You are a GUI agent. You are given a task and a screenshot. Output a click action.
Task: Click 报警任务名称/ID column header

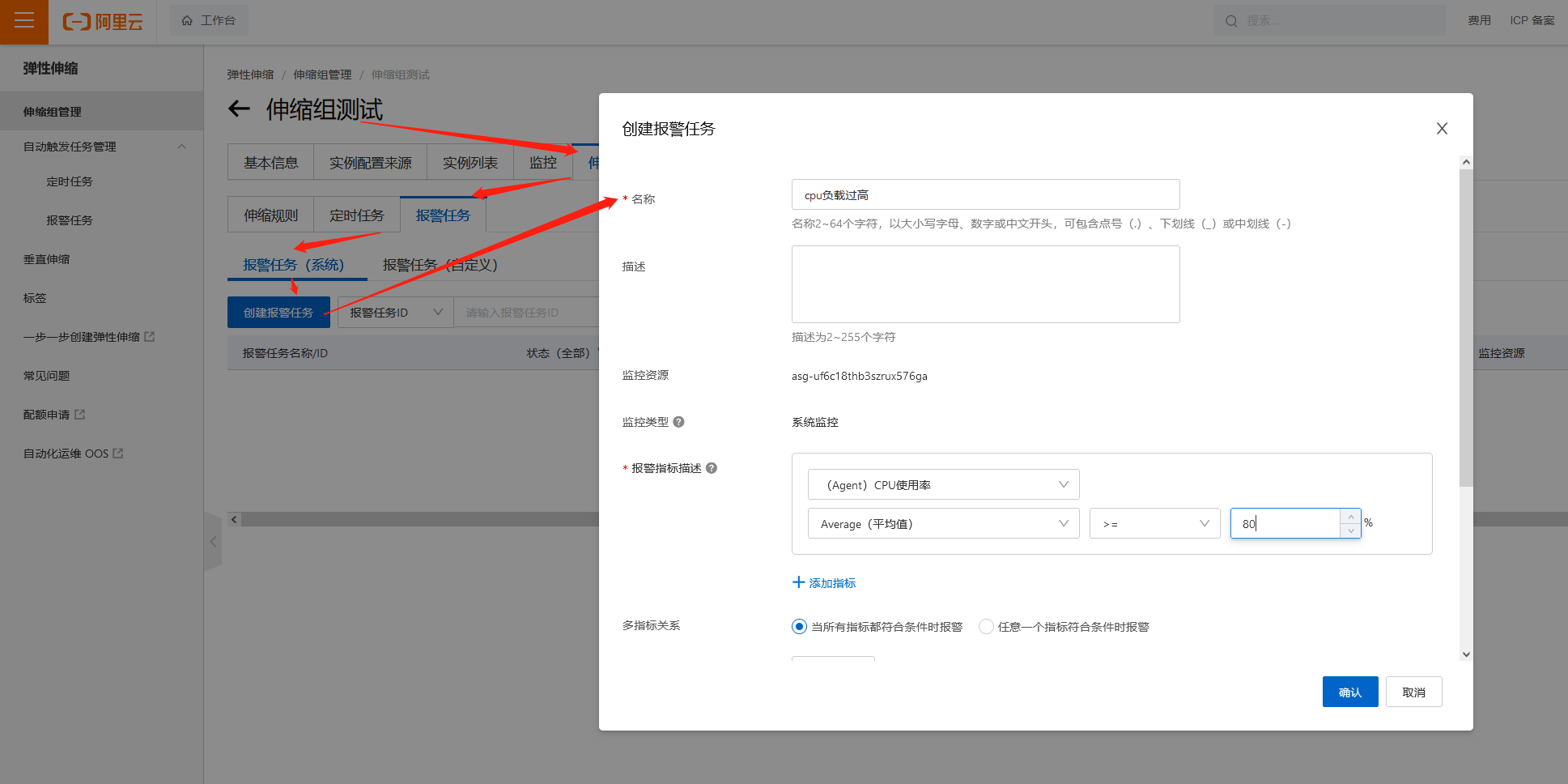click(x=285, y=353)
